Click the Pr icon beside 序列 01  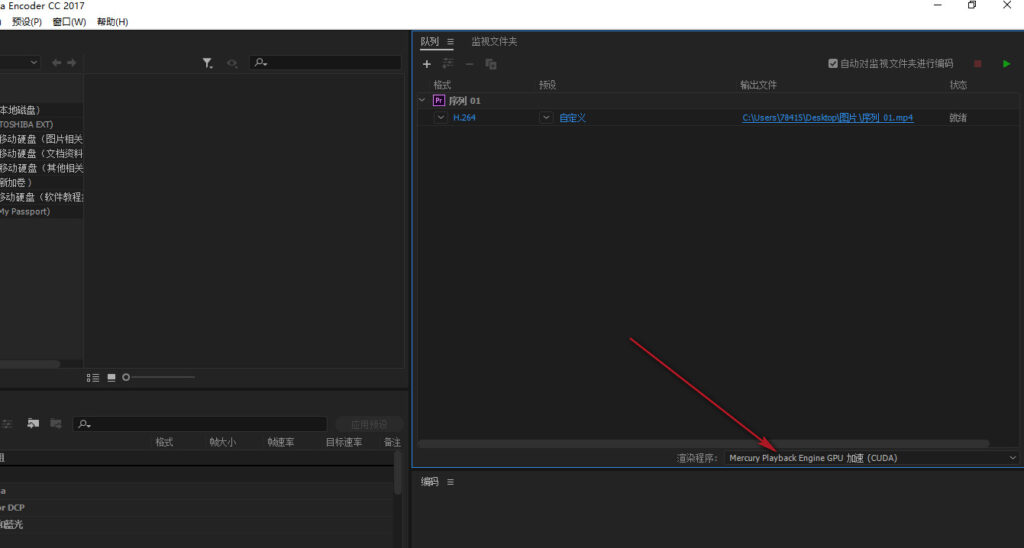[x=439, y=101]
